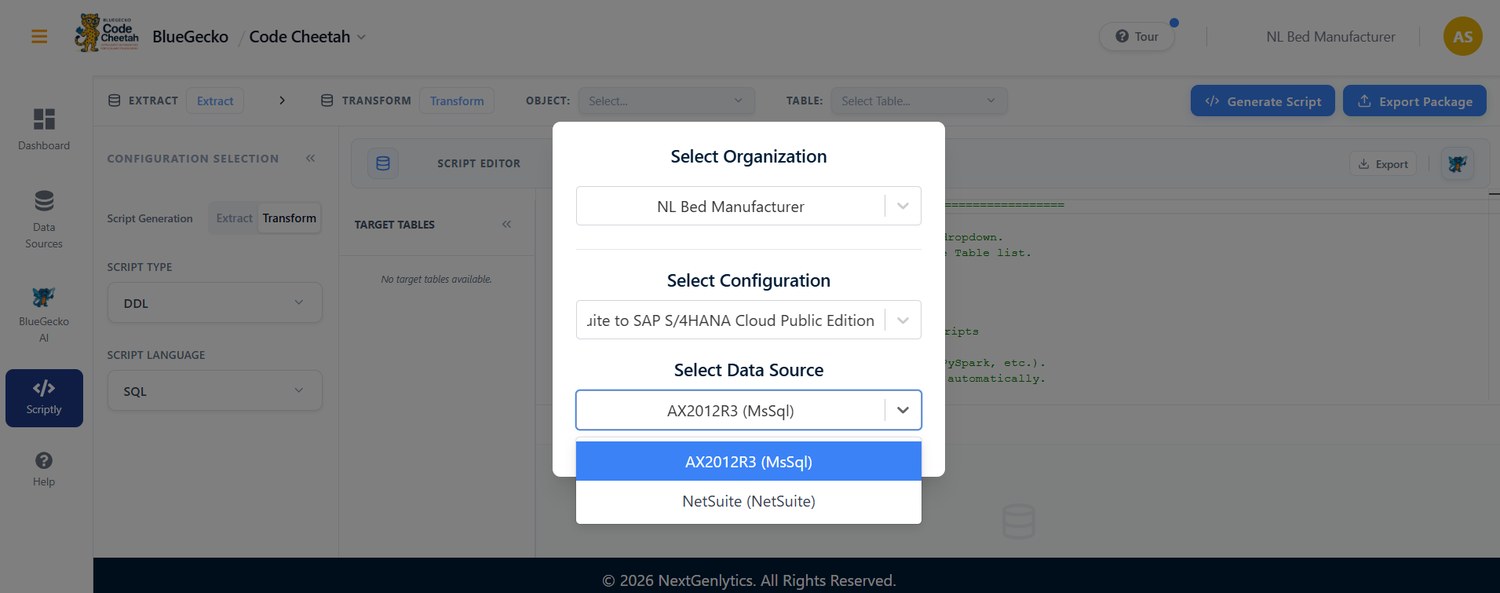Open the Help sidebar item
The image size is (1500, 593).
click(44, 469)
